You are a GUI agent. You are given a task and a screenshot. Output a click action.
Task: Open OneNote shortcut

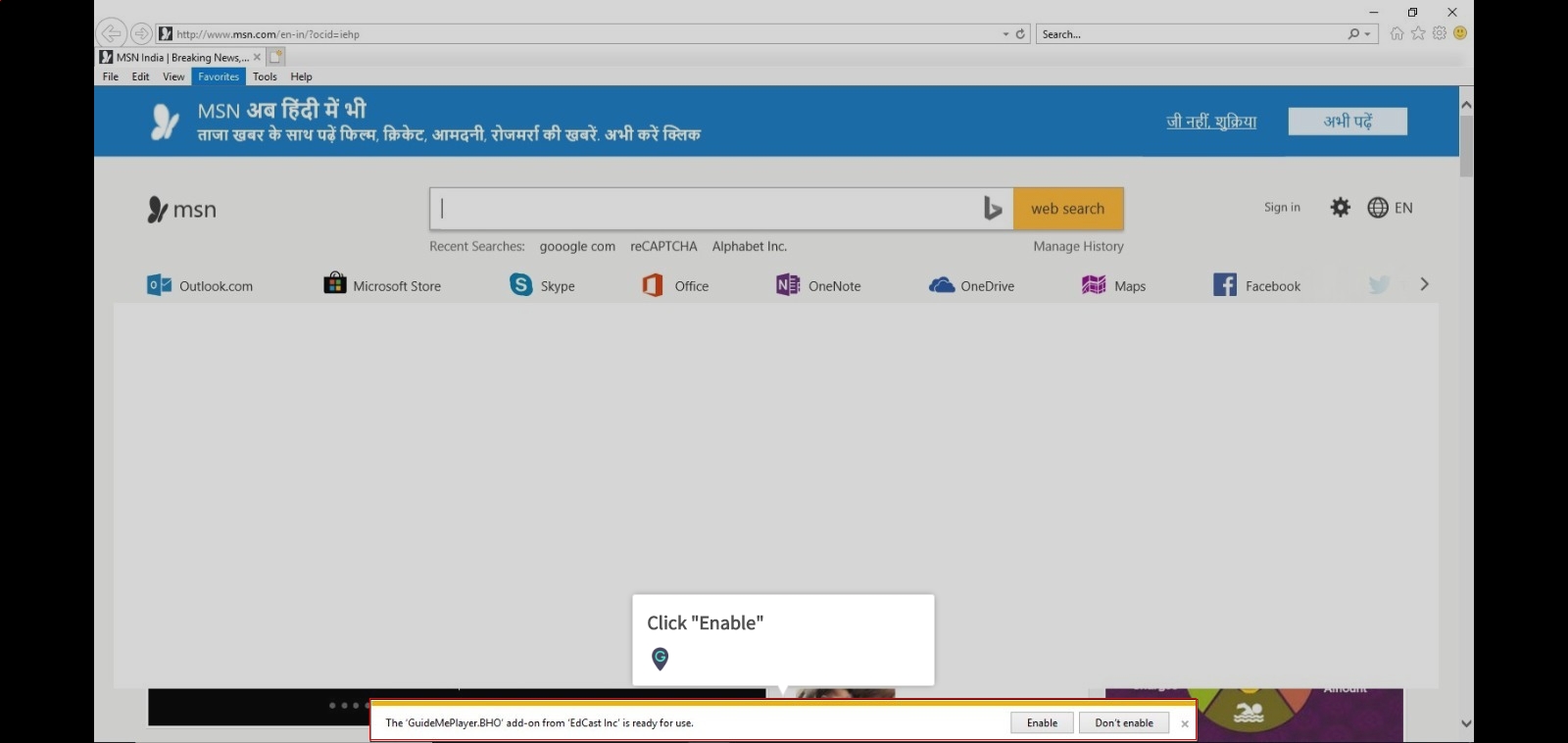point(818,285)
